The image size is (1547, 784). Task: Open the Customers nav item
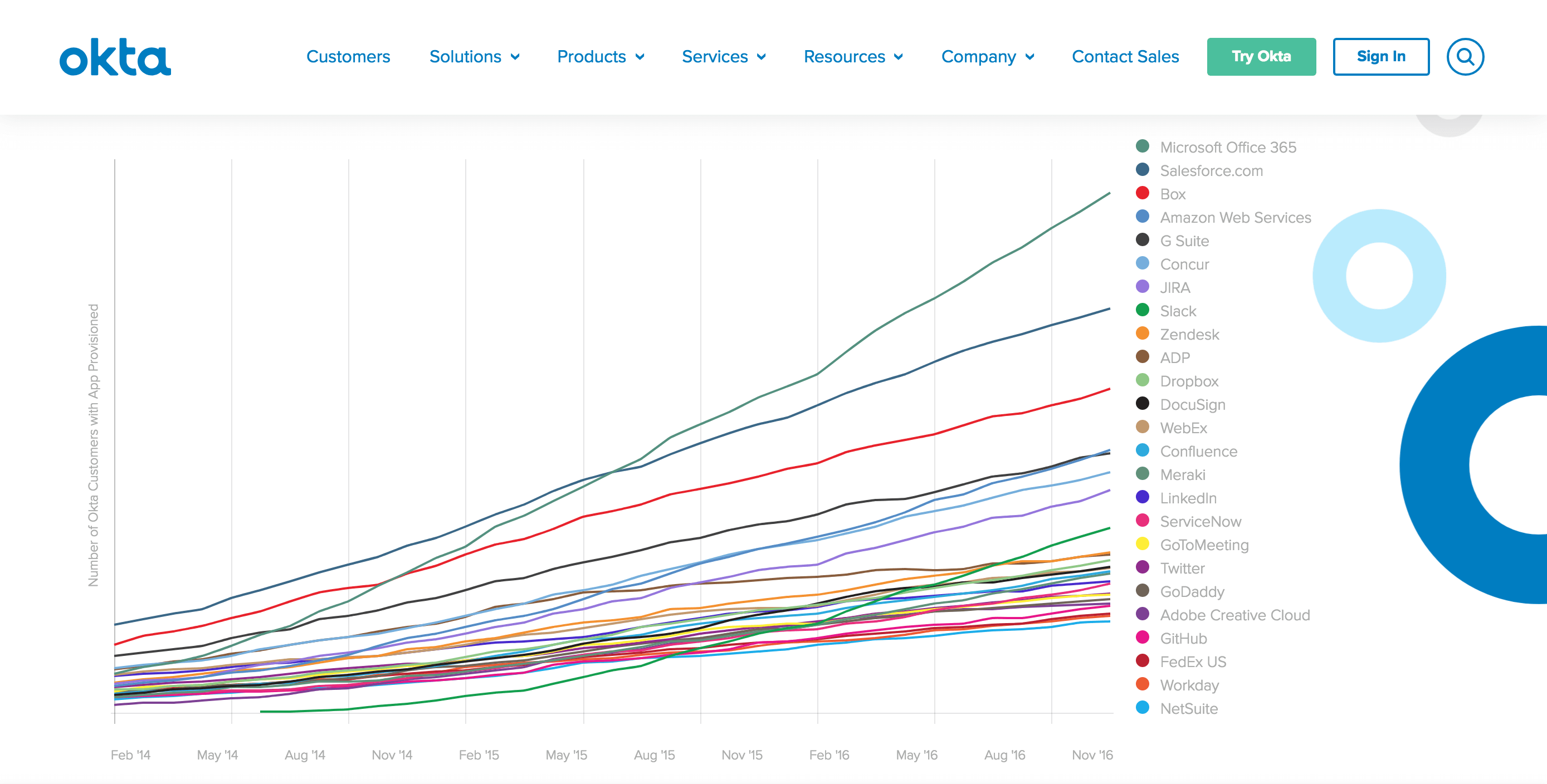pos(348,57)
